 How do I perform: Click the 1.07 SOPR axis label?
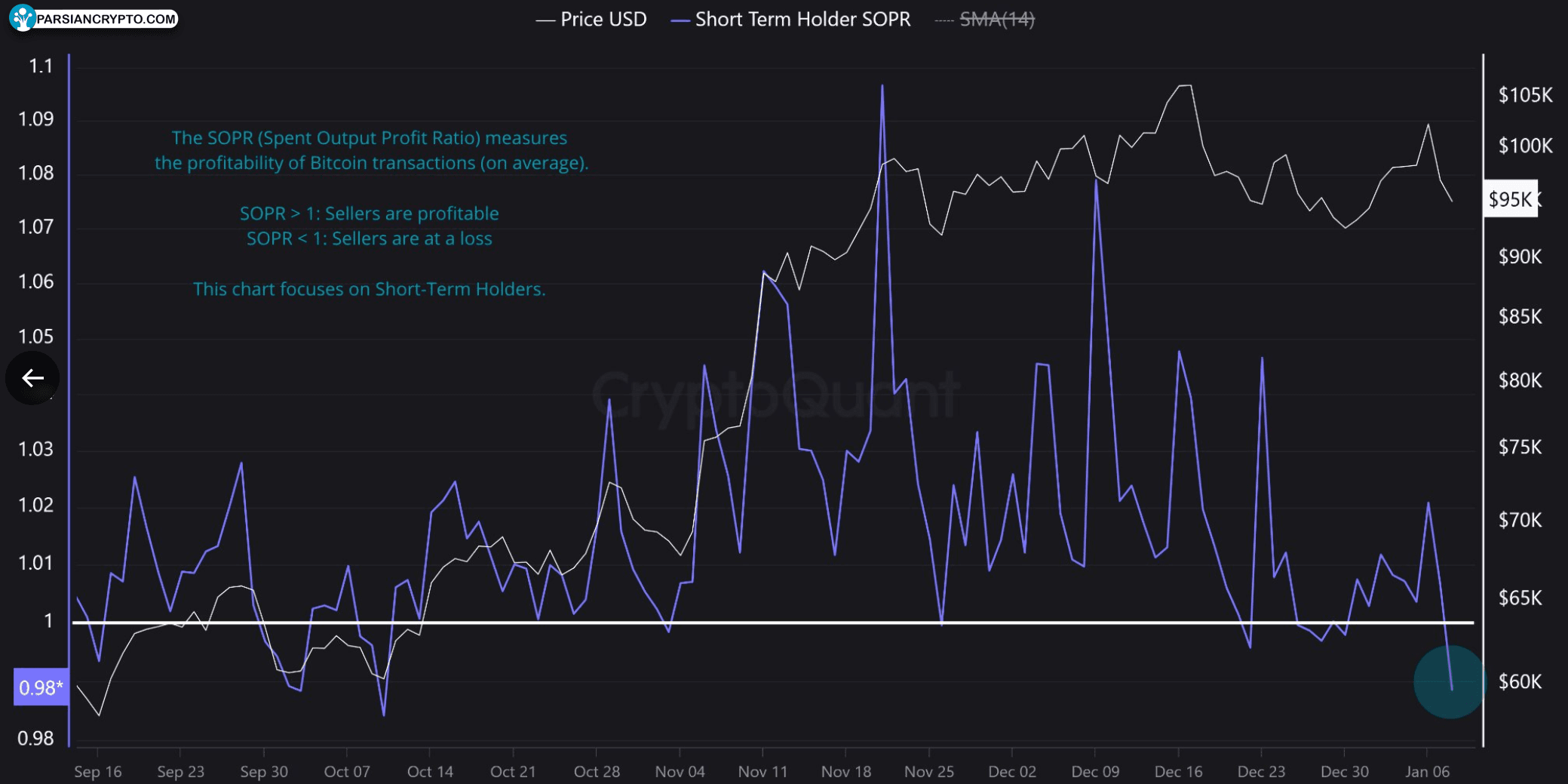(35, 226)
